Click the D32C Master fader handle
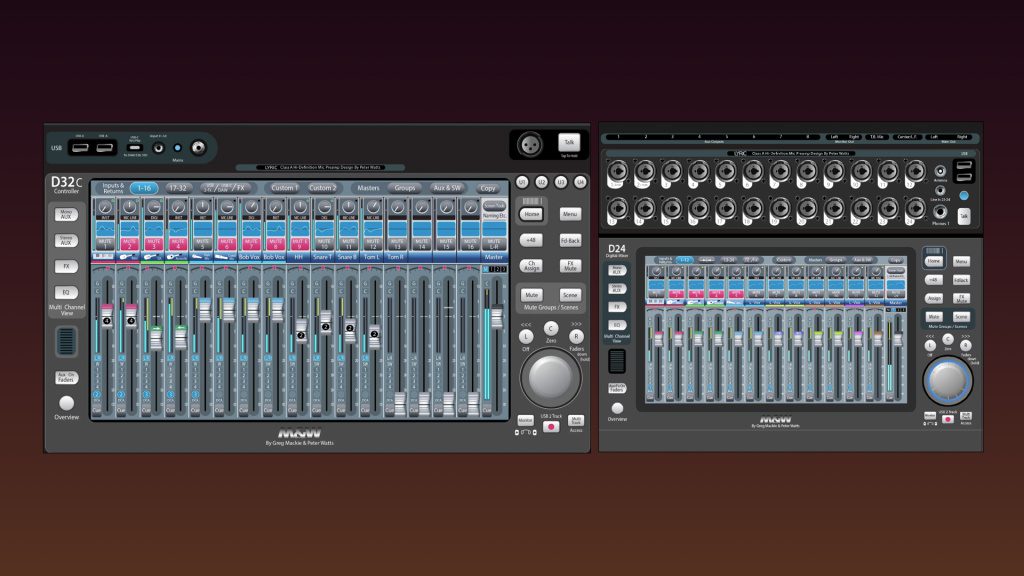The height and width of the screenshot is (576, 1024). [x=497, y=317]
